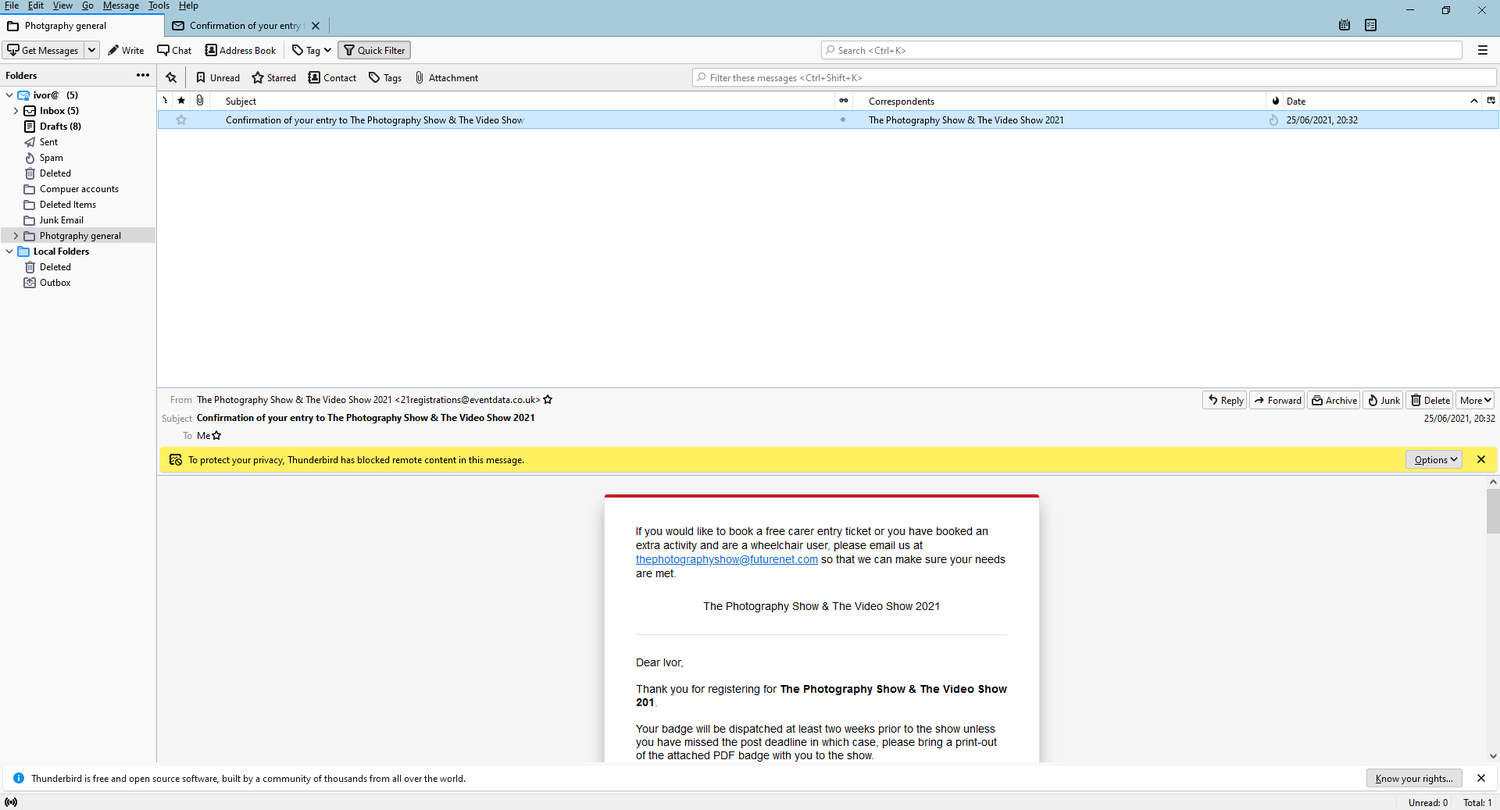Reply to the message
The image size is (1500, 810).
coord(1224,400)
